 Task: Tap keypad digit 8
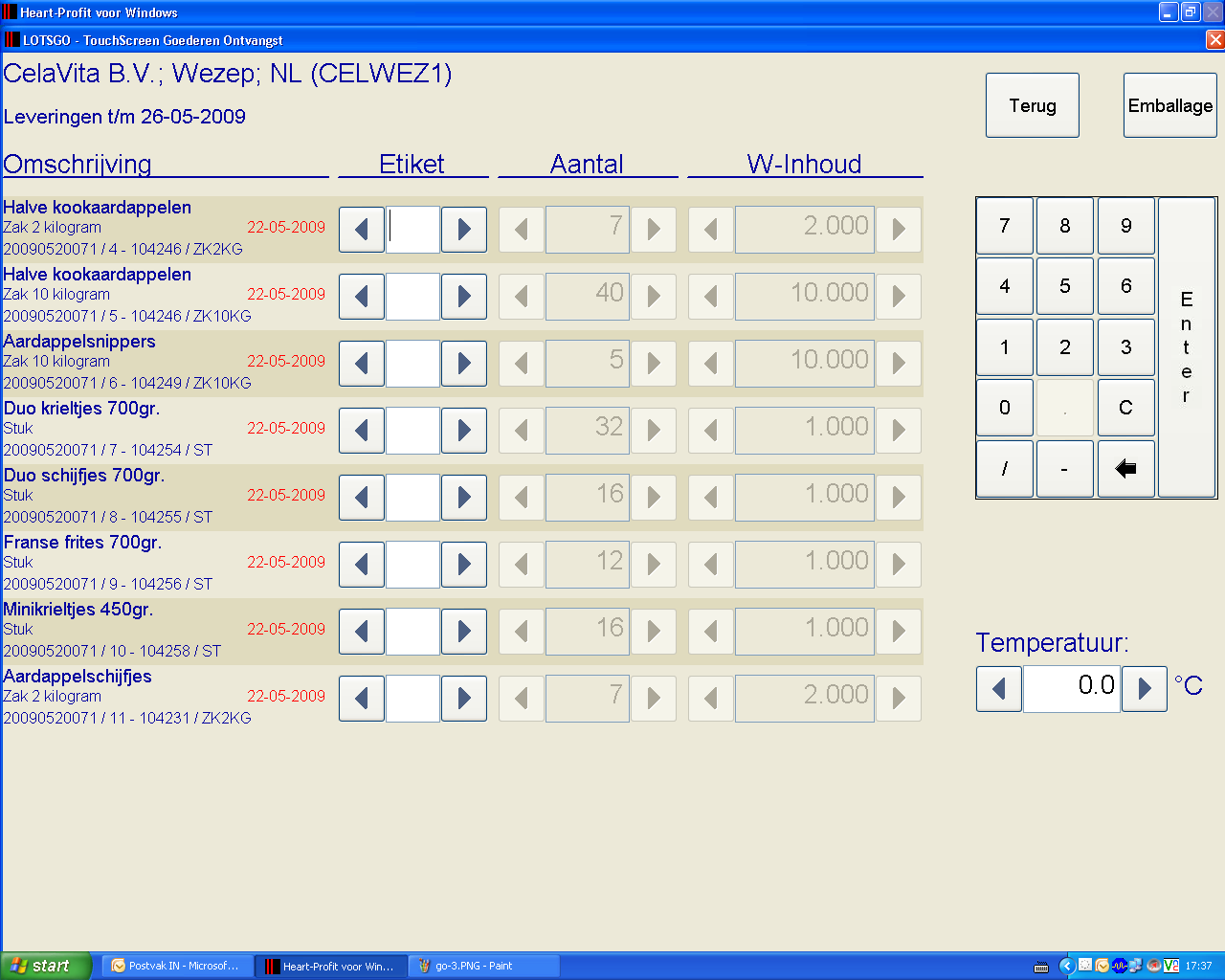coord(1065,226)
